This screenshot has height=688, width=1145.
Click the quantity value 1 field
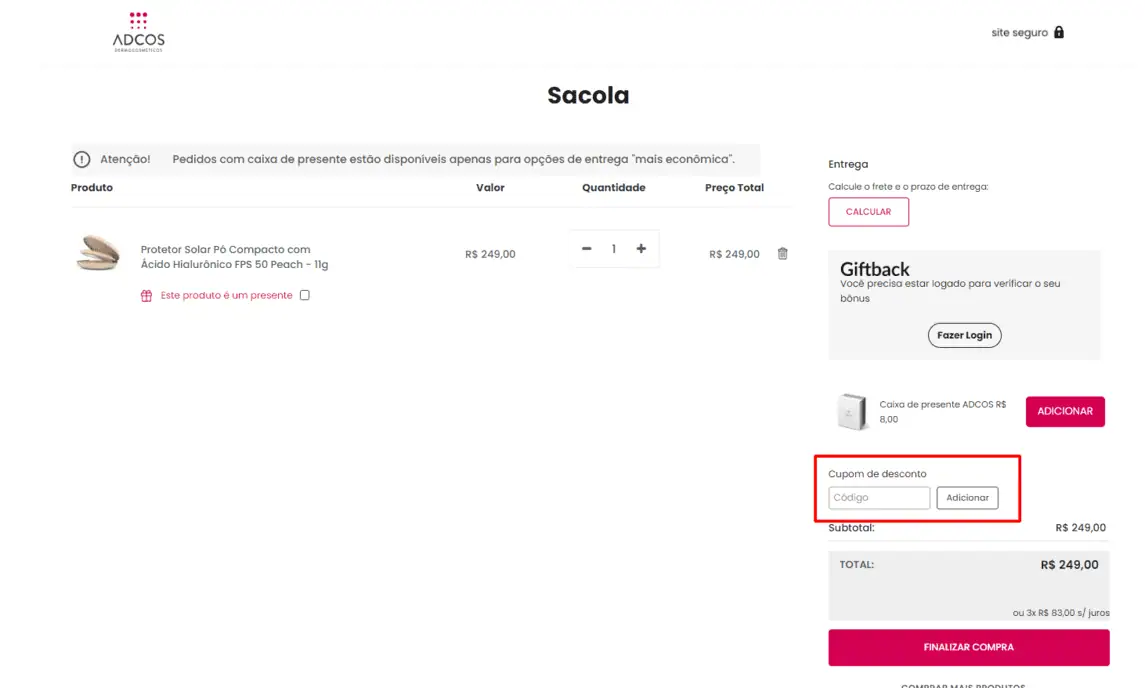(614, 249)
